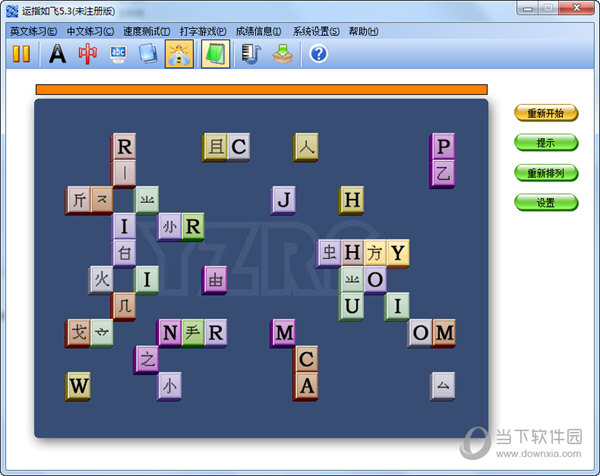Screen dimensions: 600x476
Task: Select the grey 厶 tile
Action: 442,386
